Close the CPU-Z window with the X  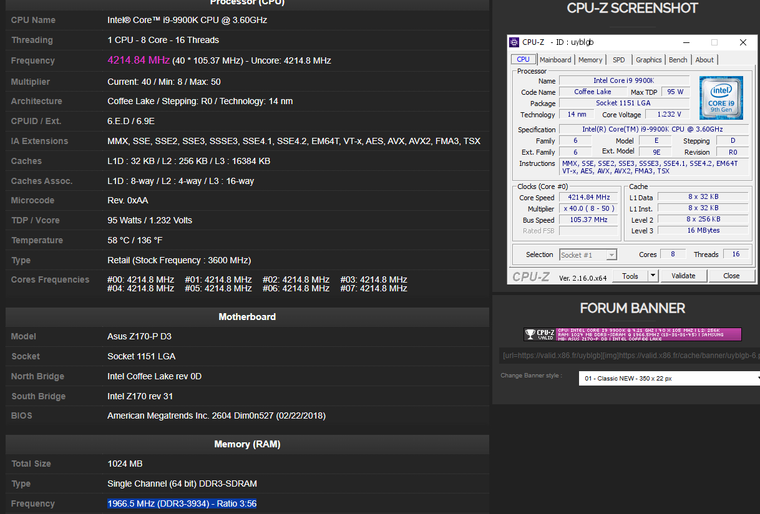743,43
